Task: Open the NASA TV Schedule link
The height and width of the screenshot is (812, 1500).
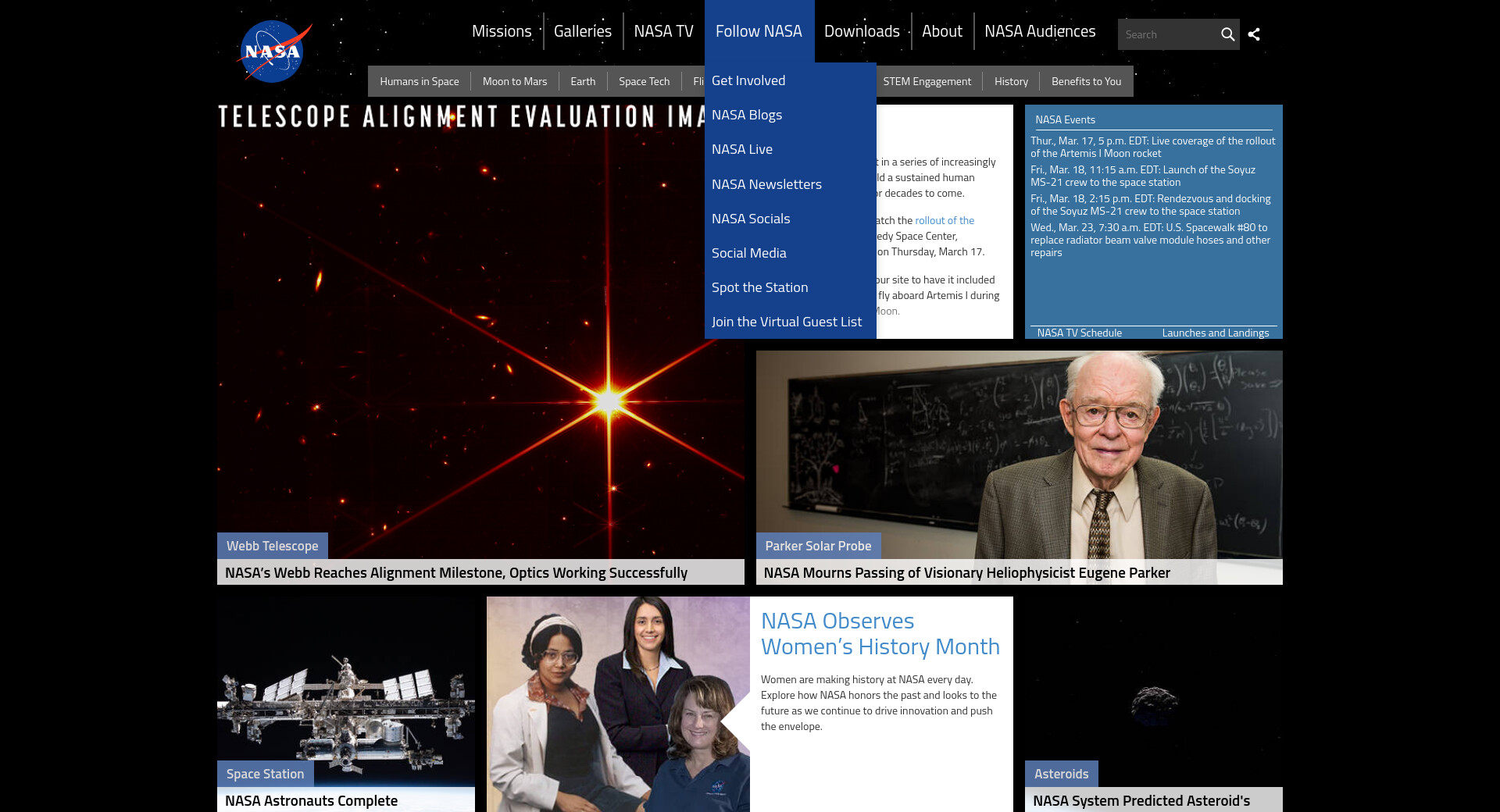Action: coord(1079,333)
